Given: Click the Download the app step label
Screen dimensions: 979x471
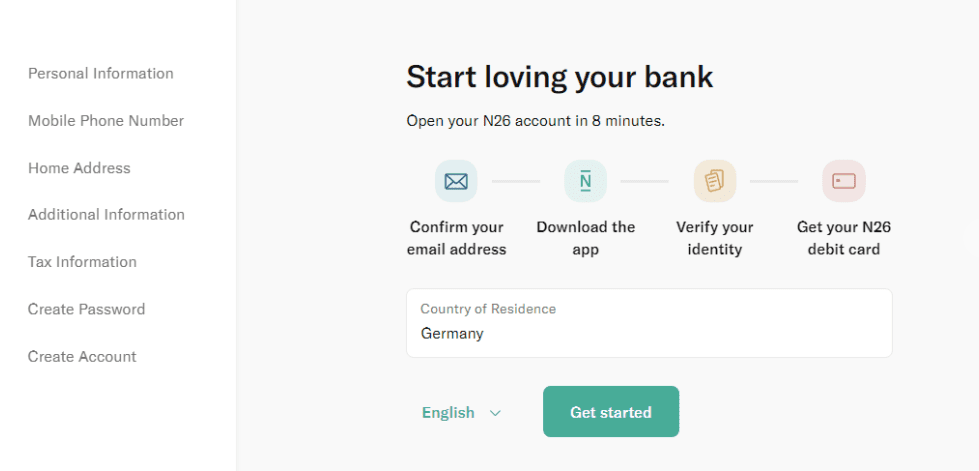Looking at the screenshot, I should click(x=586, y=238).
